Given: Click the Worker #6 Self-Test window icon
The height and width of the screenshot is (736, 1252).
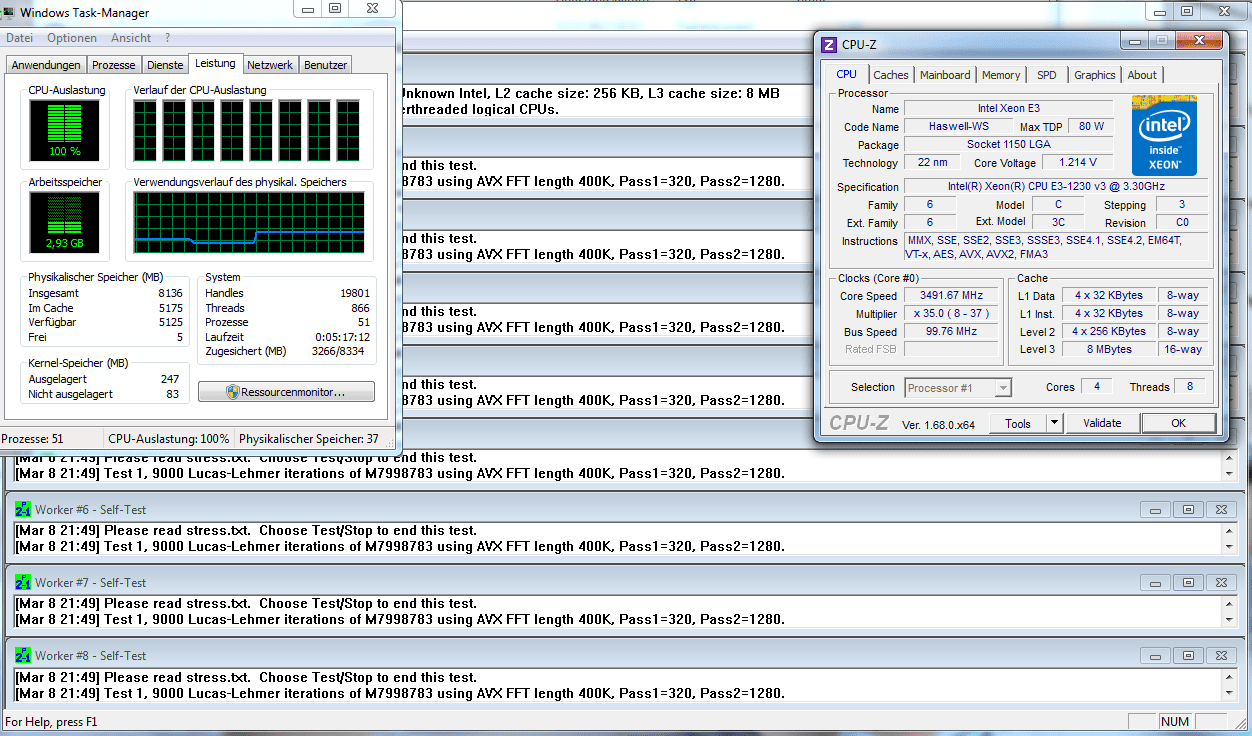Looking at the screenshot, I should click(x=23, y=510).
